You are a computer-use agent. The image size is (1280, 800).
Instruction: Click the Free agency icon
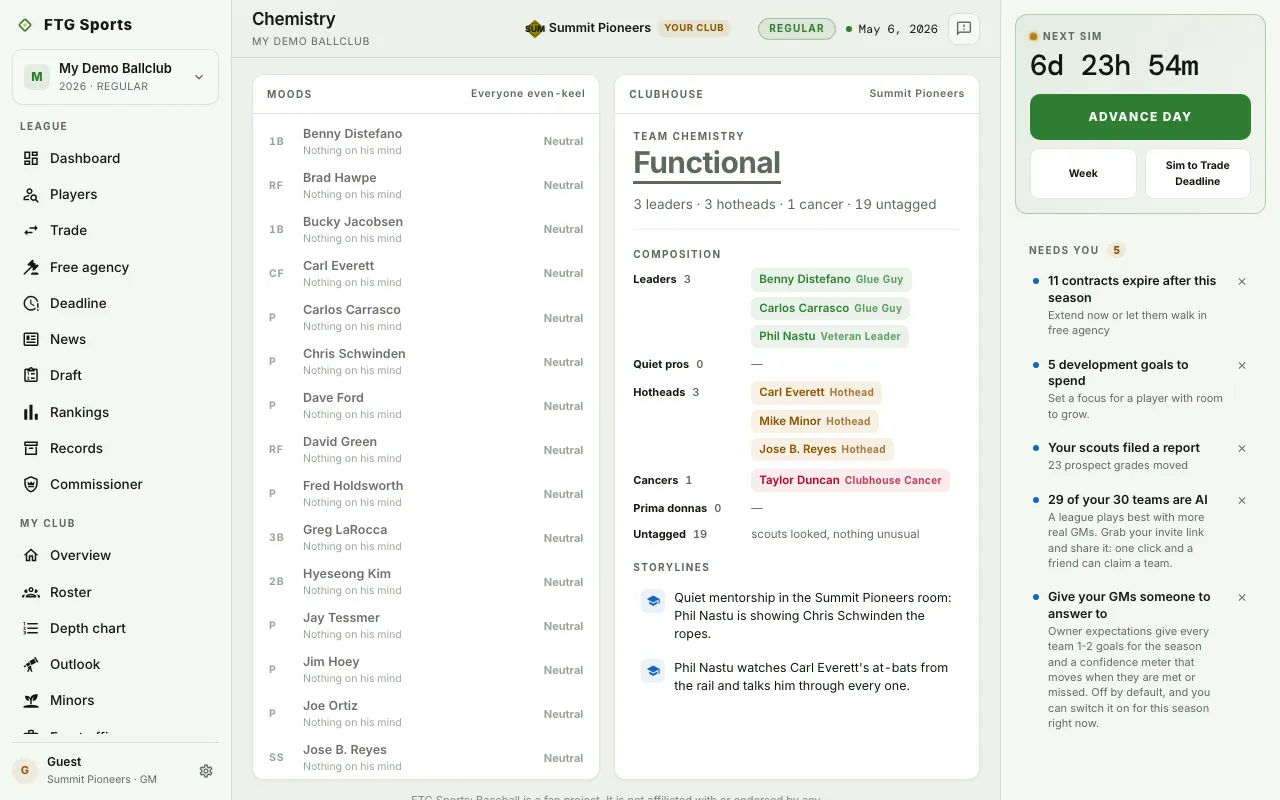[31, 267]
